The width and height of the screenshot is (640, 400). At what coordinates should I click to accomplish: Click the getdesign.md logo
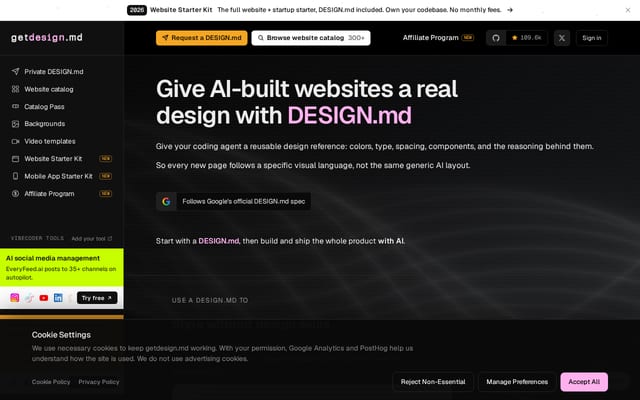47,38
